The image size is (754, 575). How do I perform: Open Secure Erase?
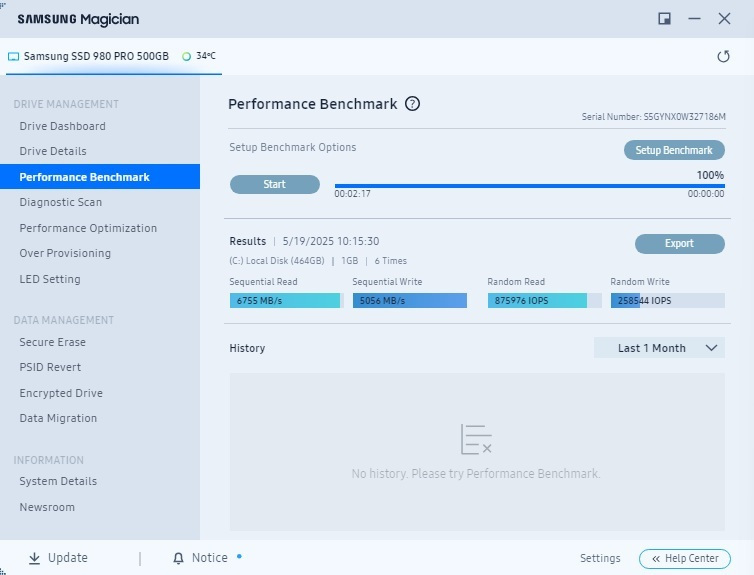click(x=52, y=342)
